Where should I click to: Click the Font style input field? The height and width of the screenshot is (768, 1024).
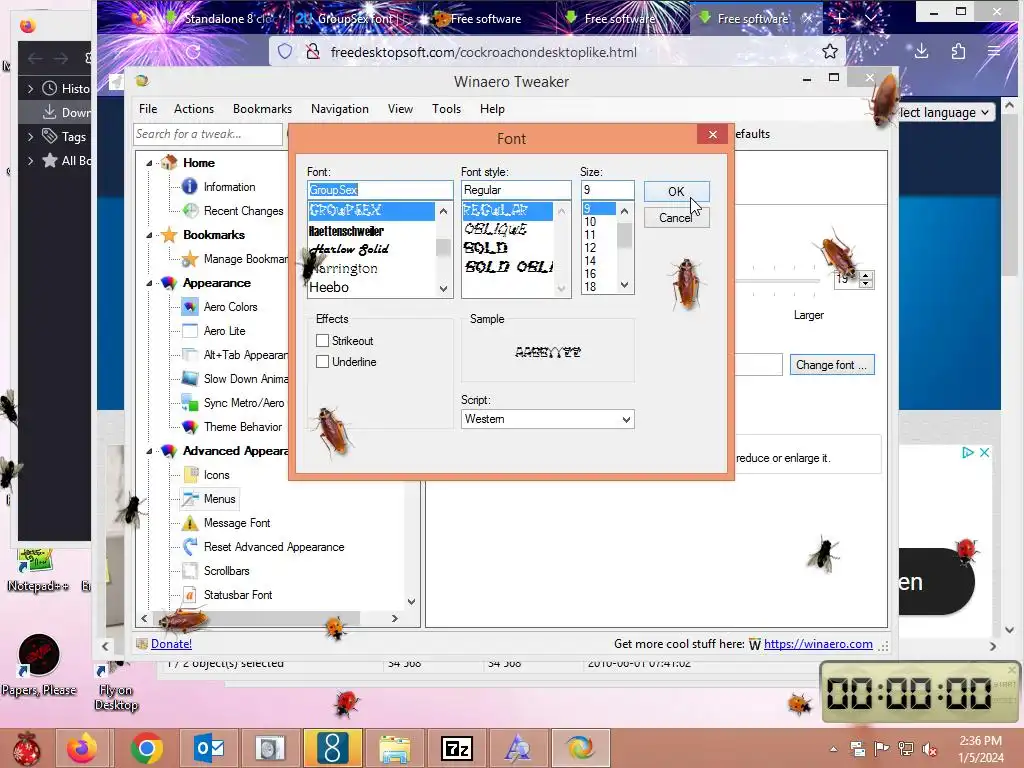pyautogui.click(x=516, y=190)
